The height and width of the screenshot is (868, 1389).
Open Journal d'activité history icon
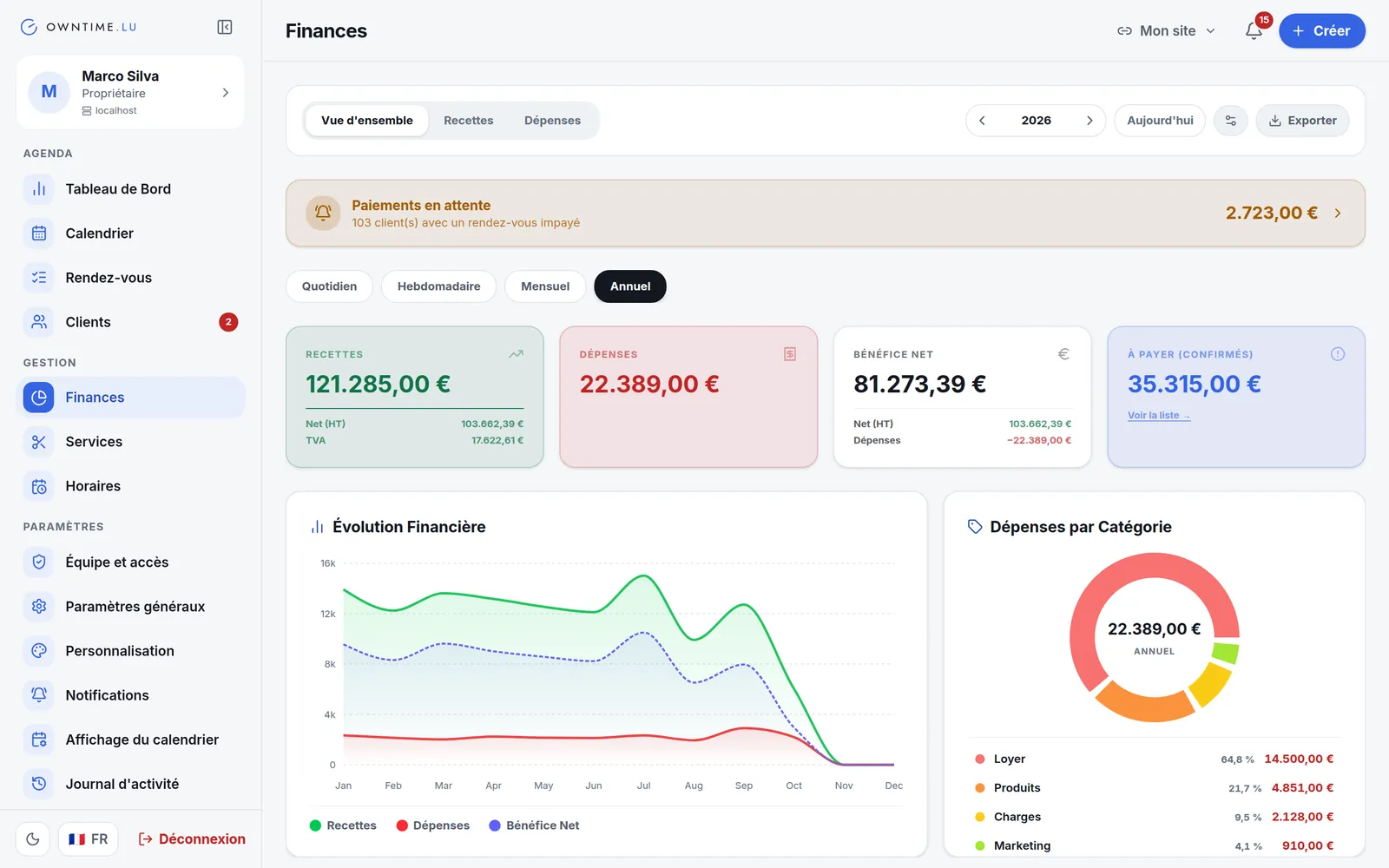click(39, 784)
